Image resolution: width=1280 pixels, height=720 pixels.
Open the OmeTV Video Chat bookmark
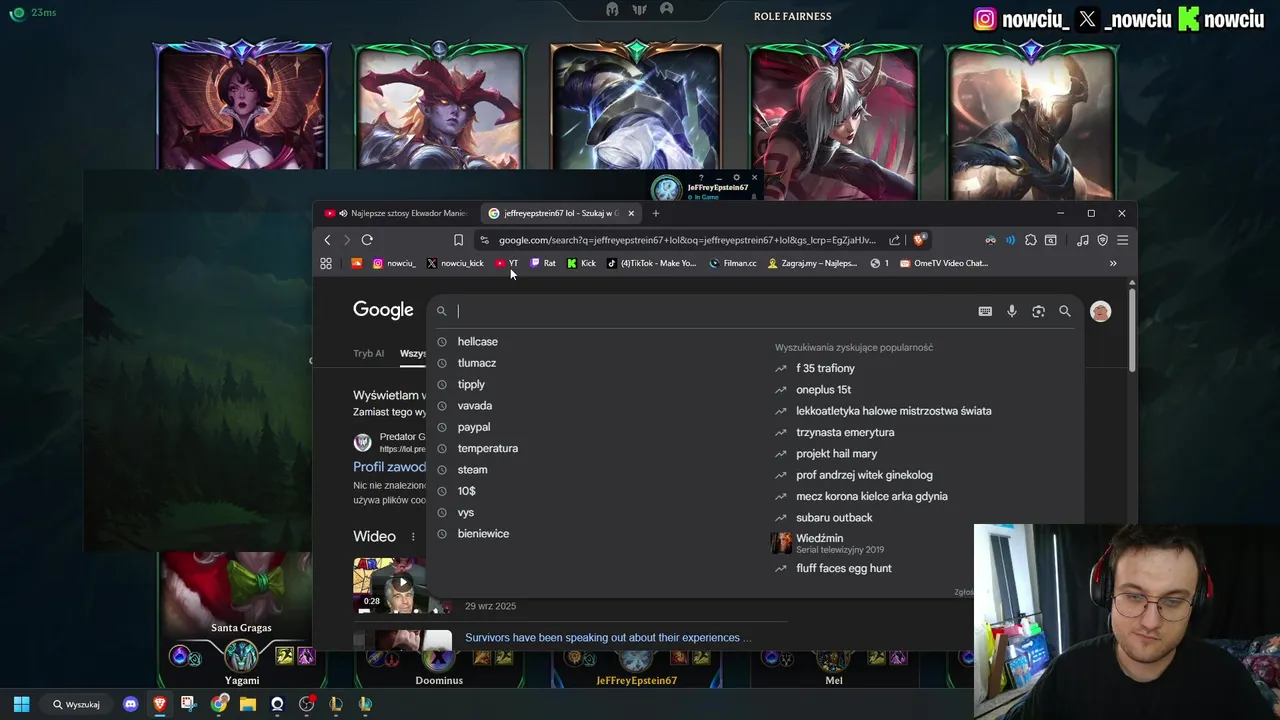944,263
